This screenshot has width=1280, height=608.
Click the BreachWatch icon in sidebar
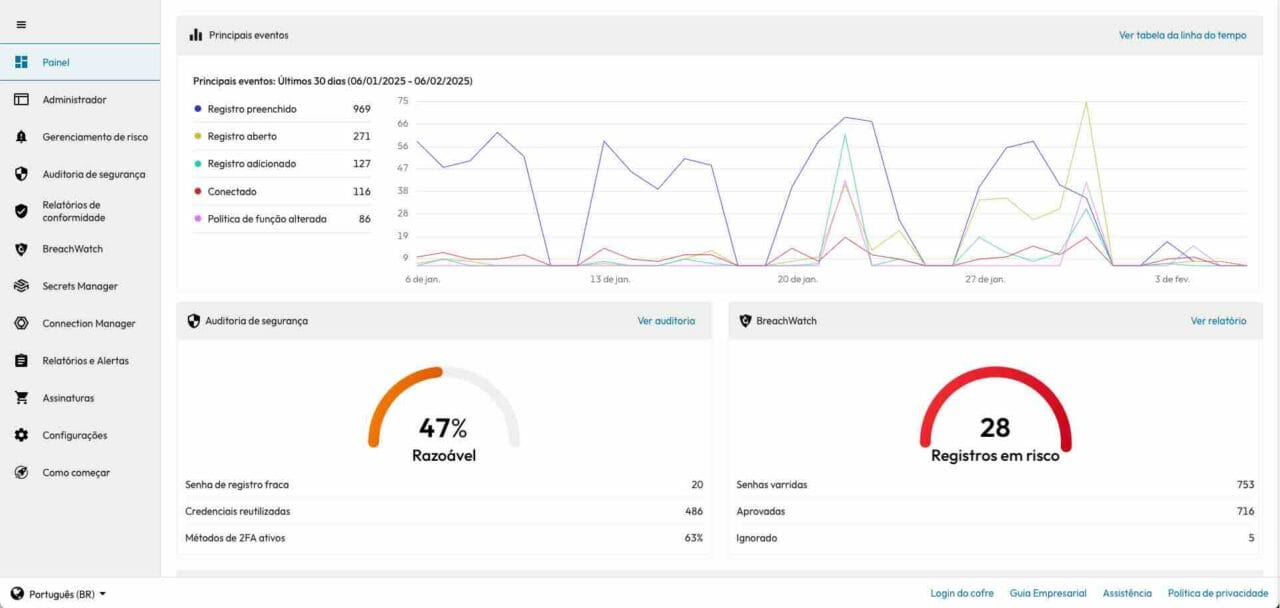click(21, 249)
